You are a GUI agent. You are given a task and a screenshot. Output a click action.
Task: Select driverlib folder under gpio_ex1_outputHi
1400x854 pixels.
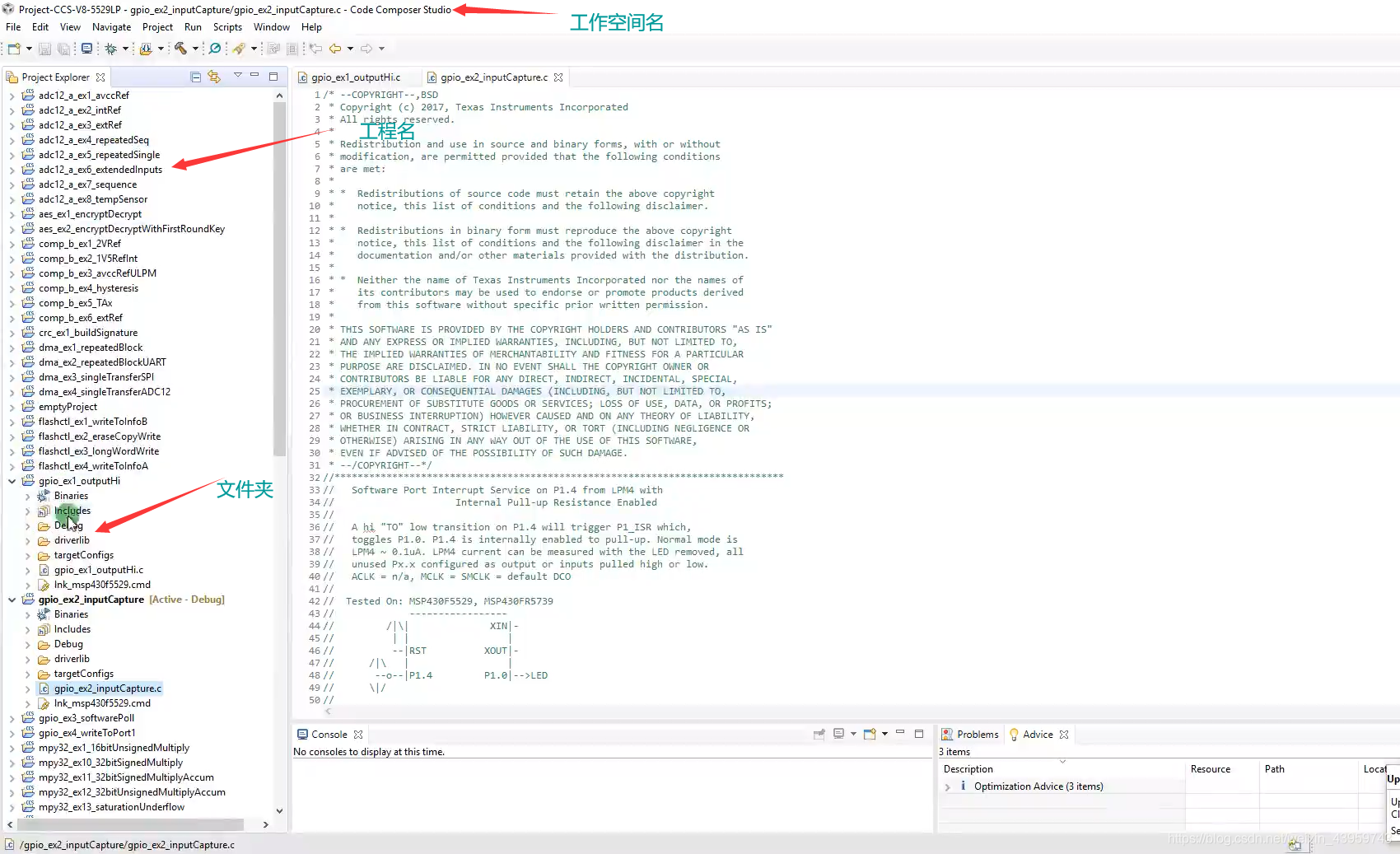click(x=72, y=540)
